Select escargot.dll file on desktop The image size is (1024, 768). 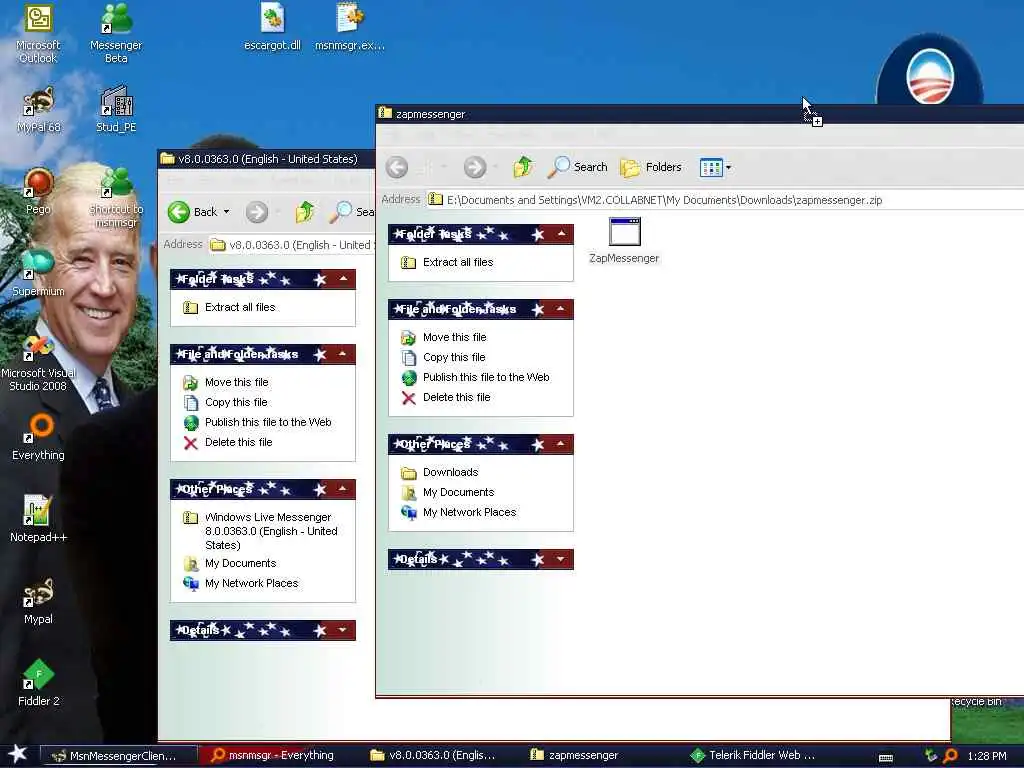pos(272,27)
